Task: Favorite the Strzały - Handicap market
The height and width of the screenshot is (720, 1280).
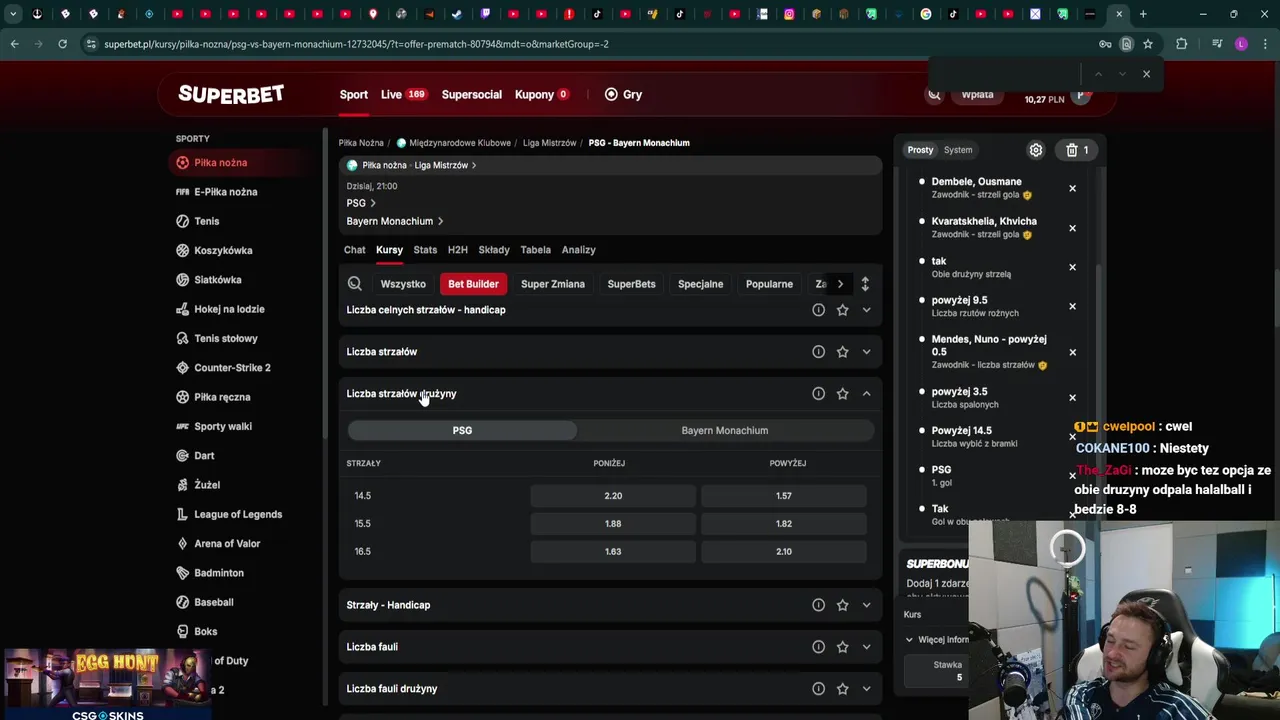Action: point(842,605)
